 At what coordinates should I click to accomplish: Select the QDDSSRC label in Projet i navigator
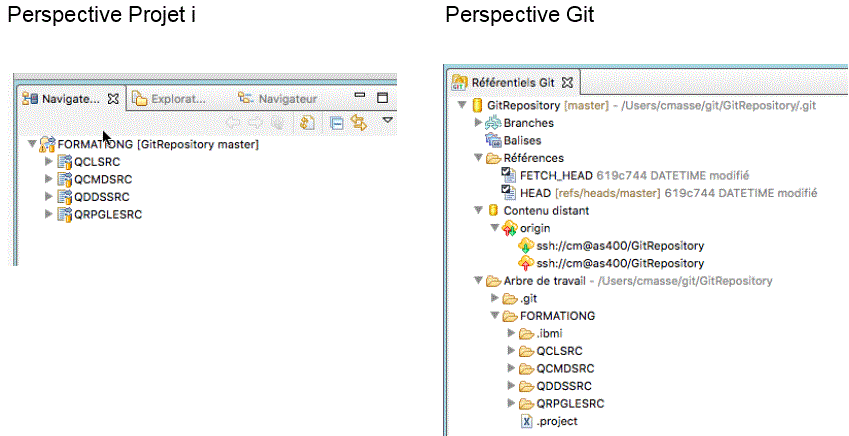click(102, 197)
